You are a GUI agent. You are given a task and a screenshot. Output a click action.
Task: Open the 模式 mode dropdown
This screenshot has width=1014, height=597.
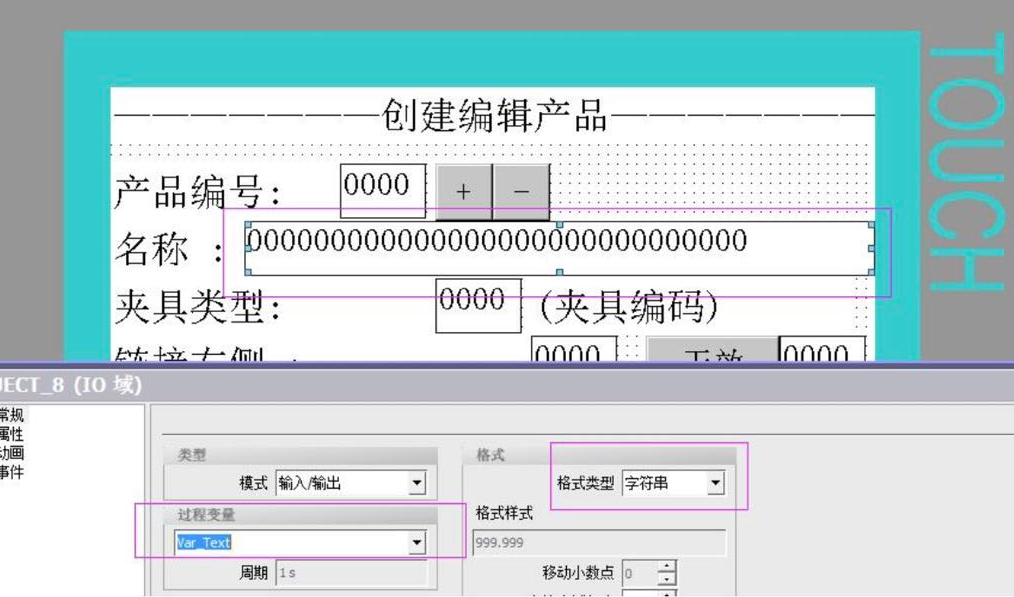pos(417,484)
